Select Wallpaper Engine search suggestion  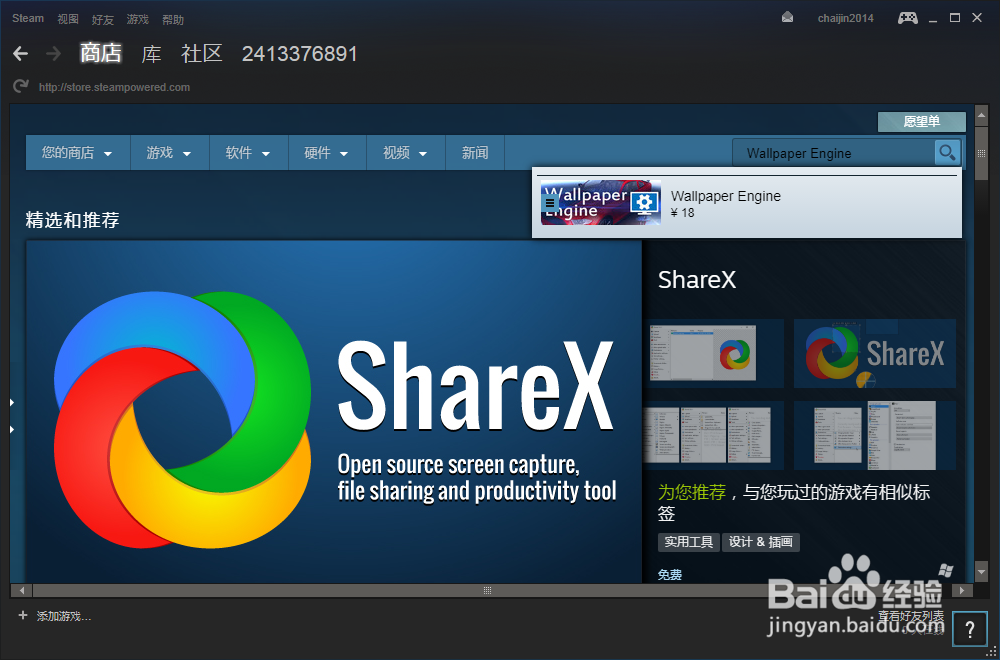(x=747, y=203)
